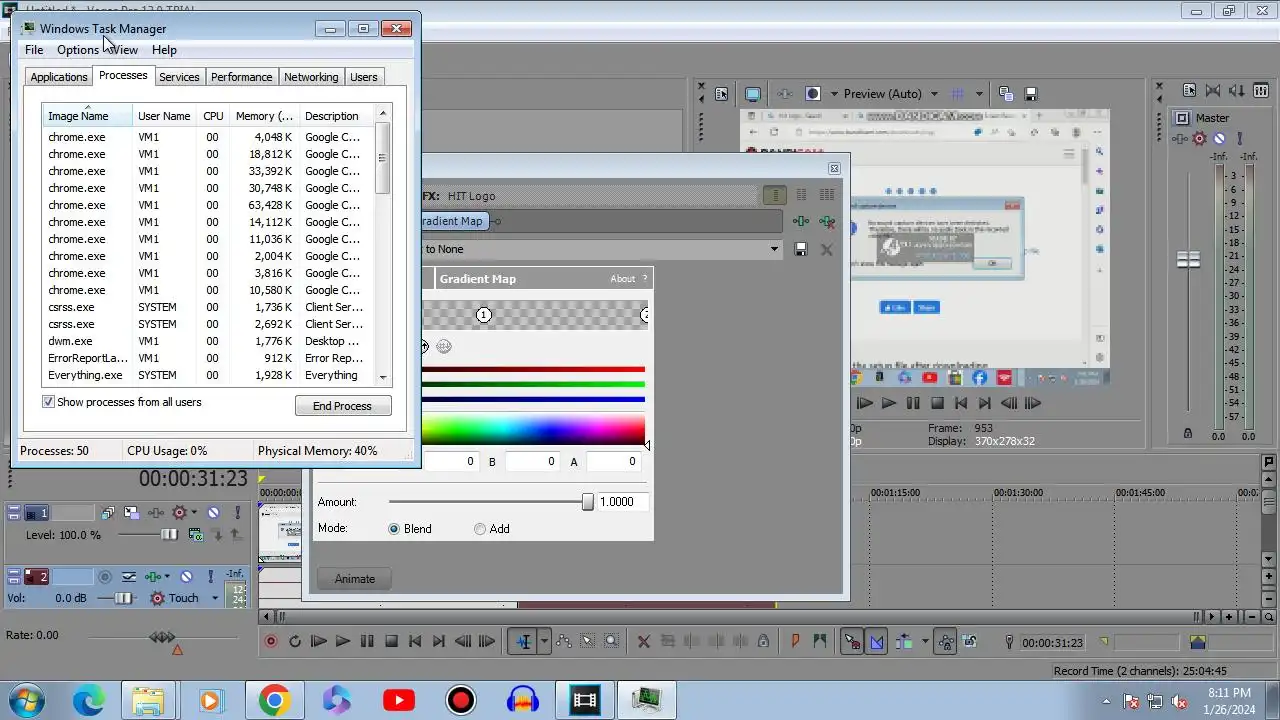This screenshot has width=1280, height=720.
Task: Insert a region with the green region icon
Action: point(820,641)
